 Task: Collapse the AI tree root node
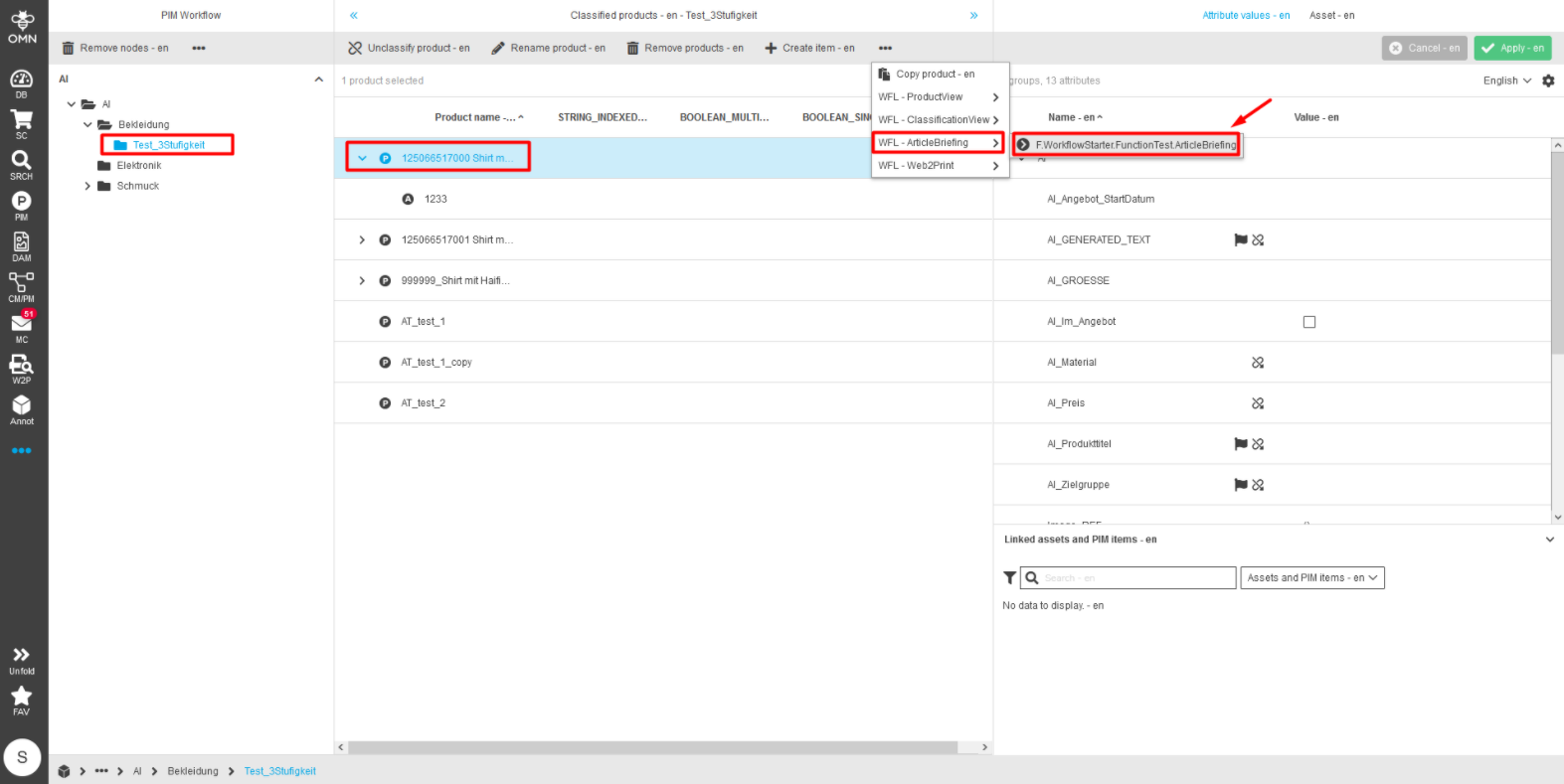click(71, 104)
